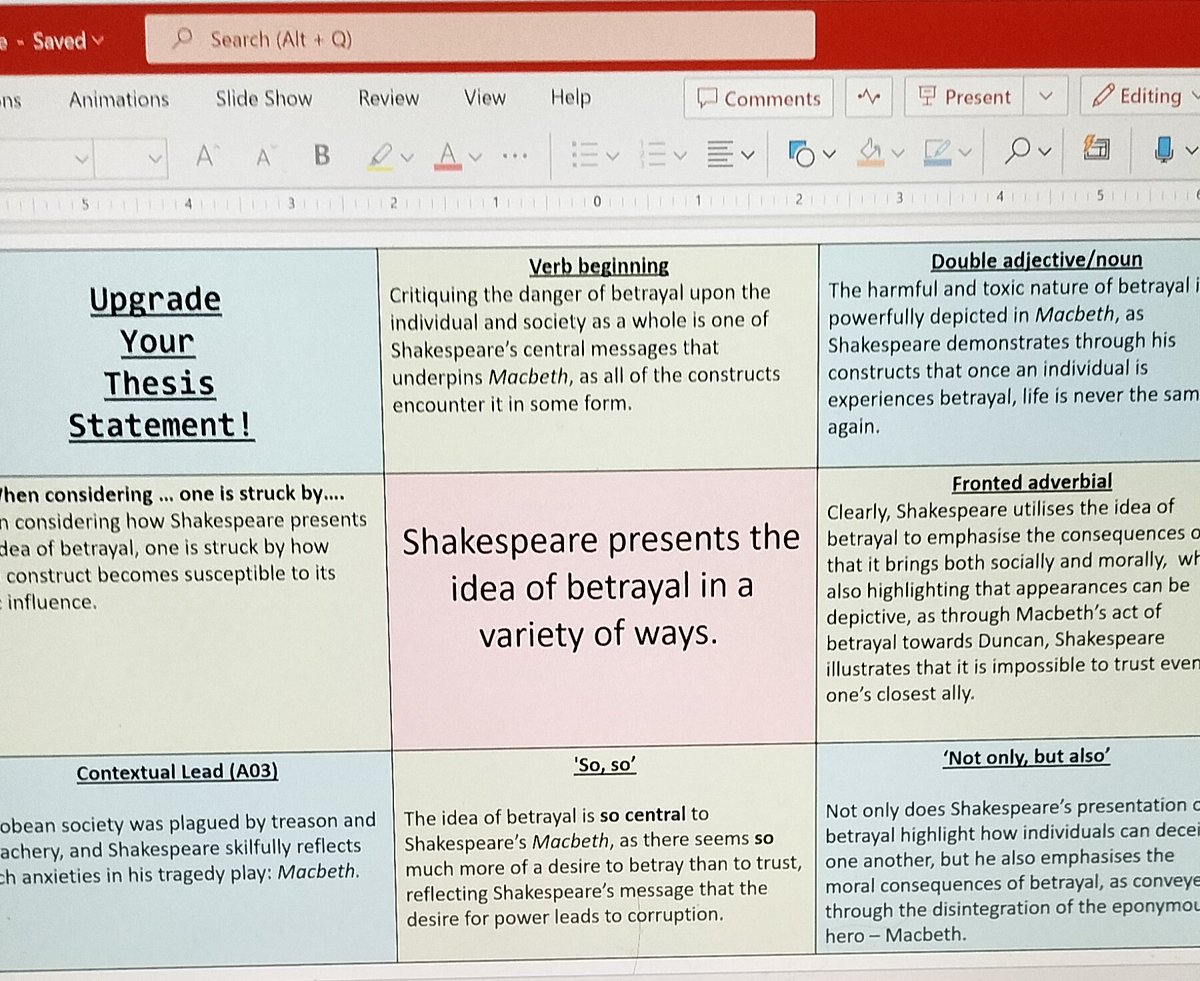This screenshot has height=981, width=1200.
Task: Open highlight color dropdown arrow
Action: point(406,157)
